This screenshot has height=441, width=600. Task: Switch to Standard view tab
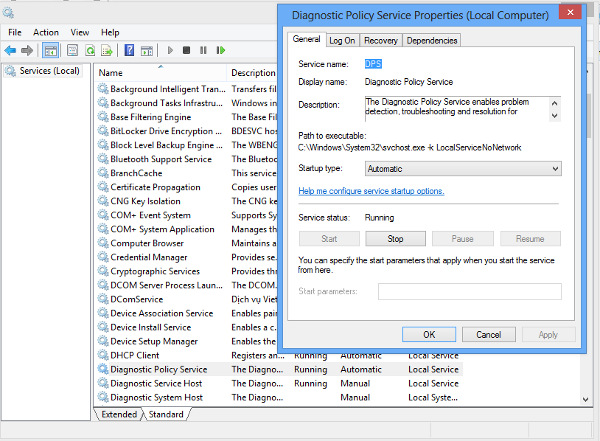coord(166,414)
